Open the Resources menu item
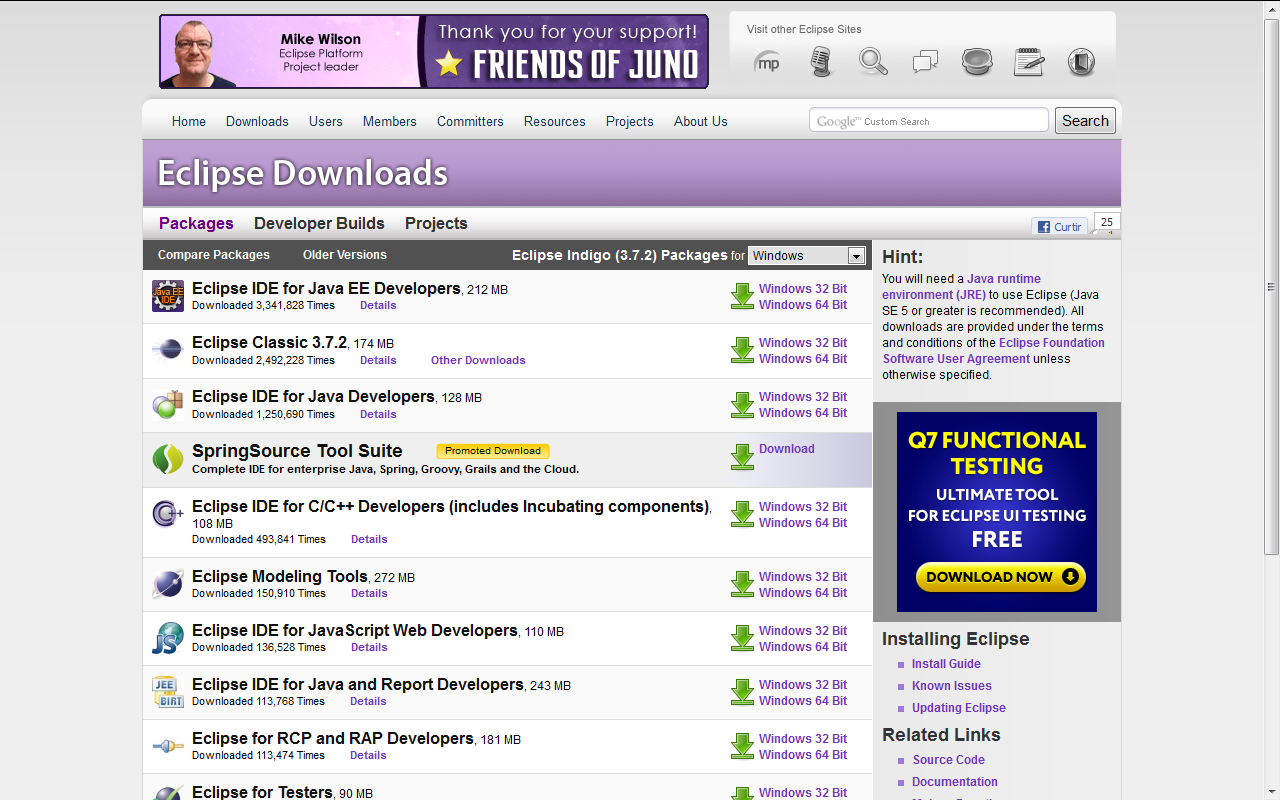This screenshot has width=1280, height=800. [x=555, y=121]
